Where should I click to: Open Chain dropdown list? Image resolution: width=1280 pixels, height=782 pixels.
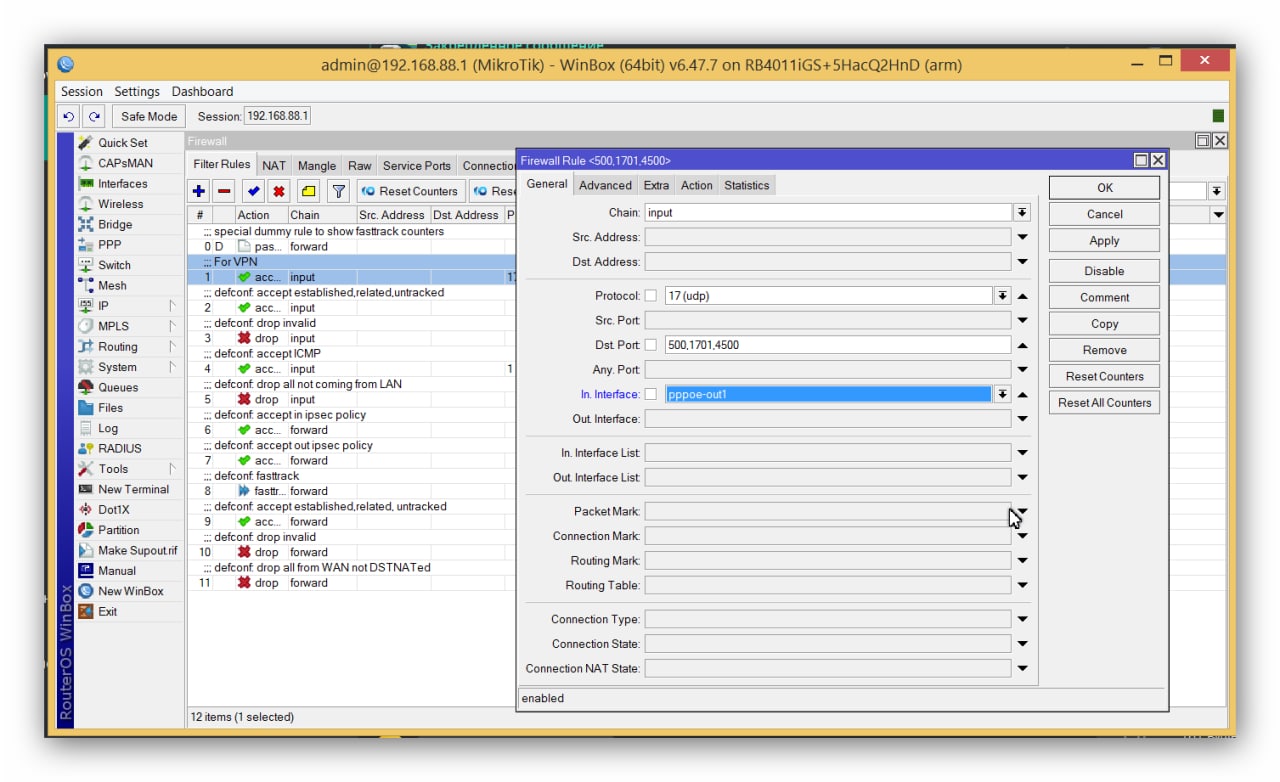[1022, 213]
